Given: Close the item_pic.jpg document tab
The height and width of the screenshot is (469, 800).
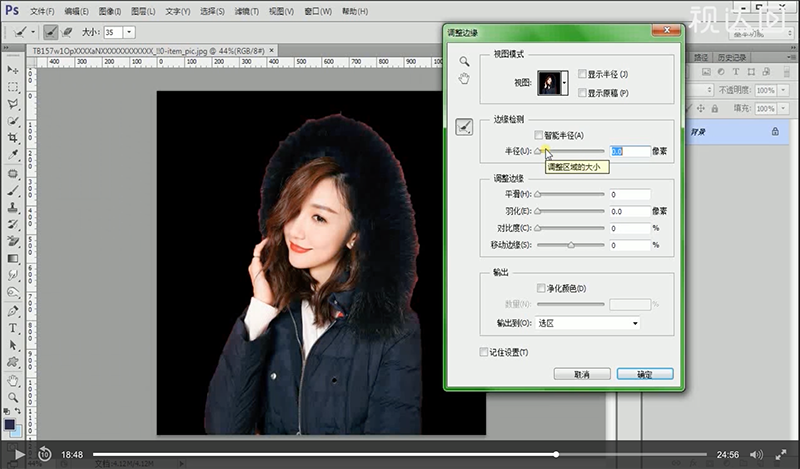Looking at the screenshot, I should pyautogui.click(x=271, y=50).
